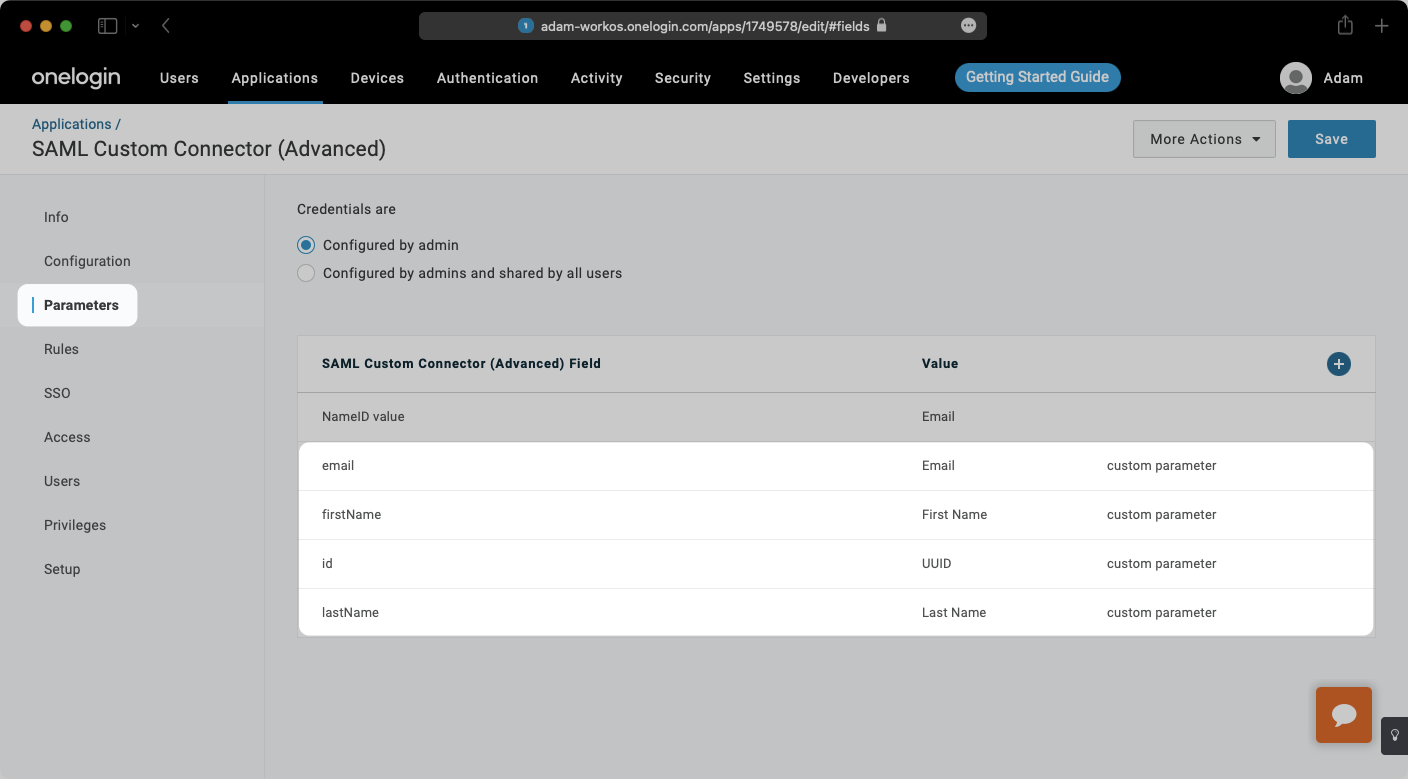Click the onelogin logo
Viewport: 1408px width, 779px height.
[76, 77]
